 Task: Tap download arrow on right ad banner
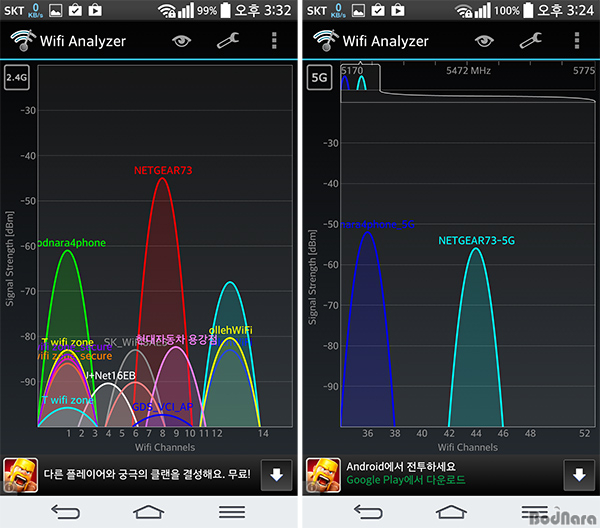[579, 475]
